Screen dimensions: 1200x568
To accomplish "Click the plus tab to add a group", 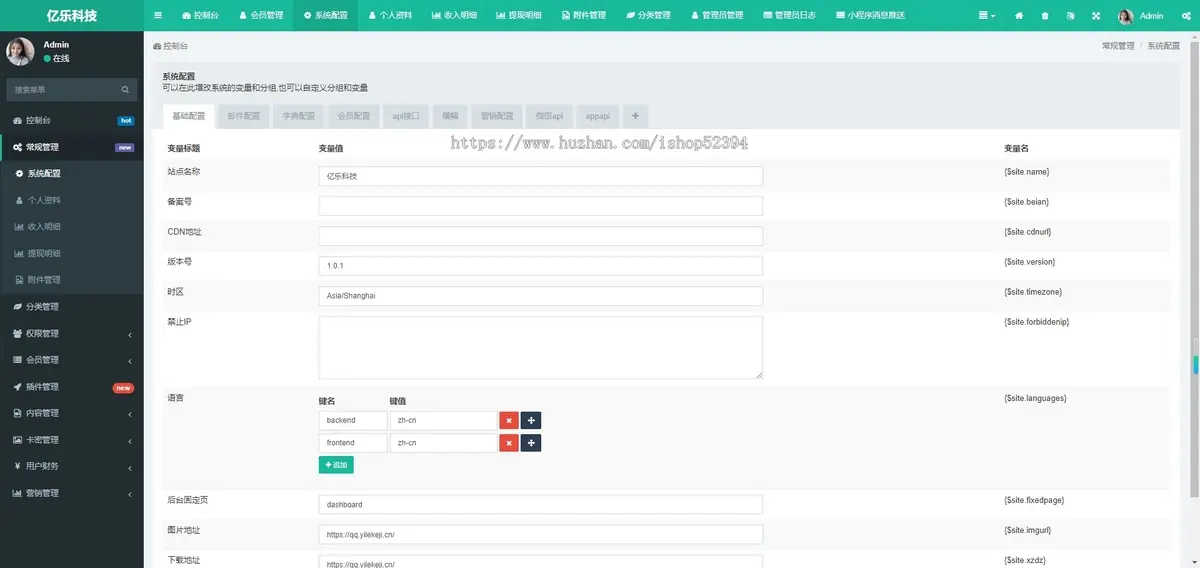I will [x=635, y=116].
